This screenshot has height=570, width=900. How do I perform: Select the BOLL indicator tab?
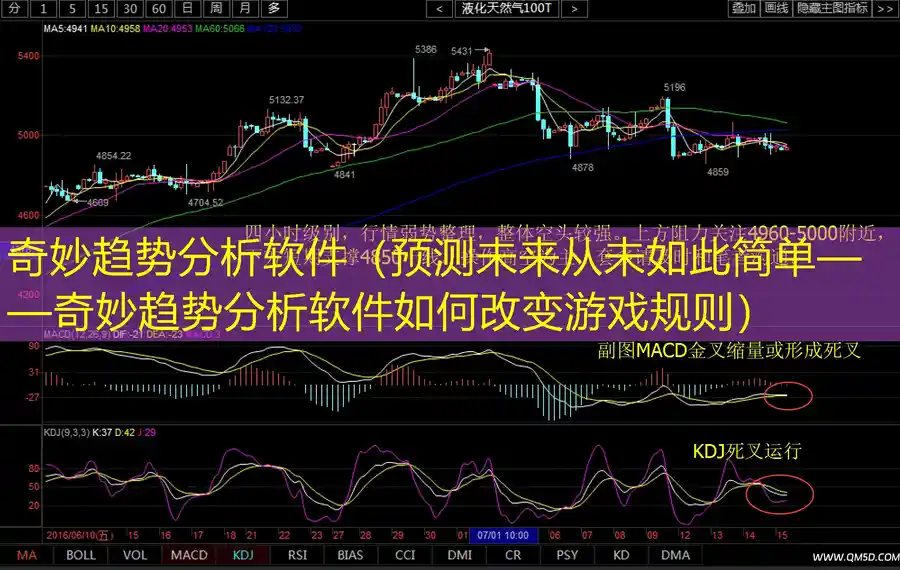pyautogui.click(x=80, y=555)
